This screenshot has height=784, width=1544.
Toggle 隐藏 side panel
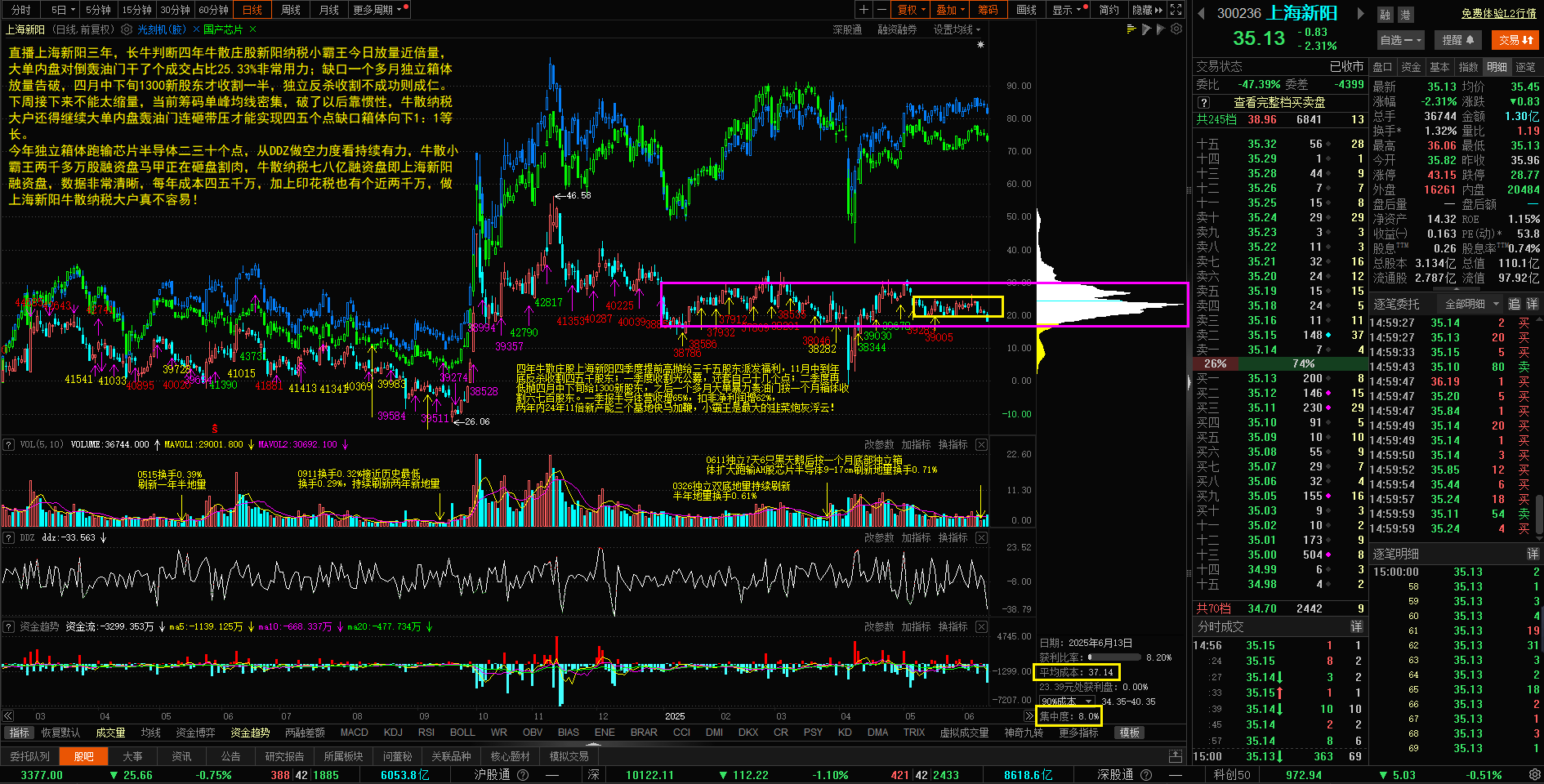coord(1147,10)
